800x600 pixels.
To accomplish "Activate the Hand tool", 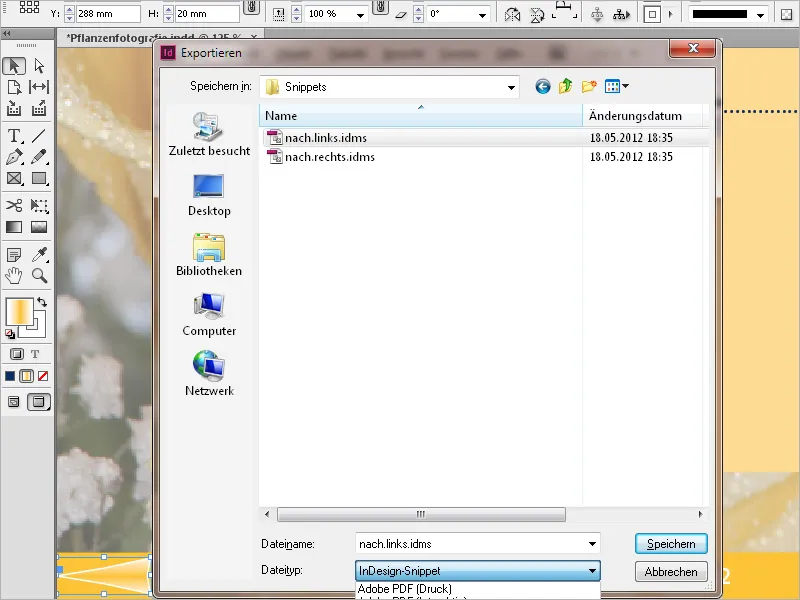I will (14, 276).
